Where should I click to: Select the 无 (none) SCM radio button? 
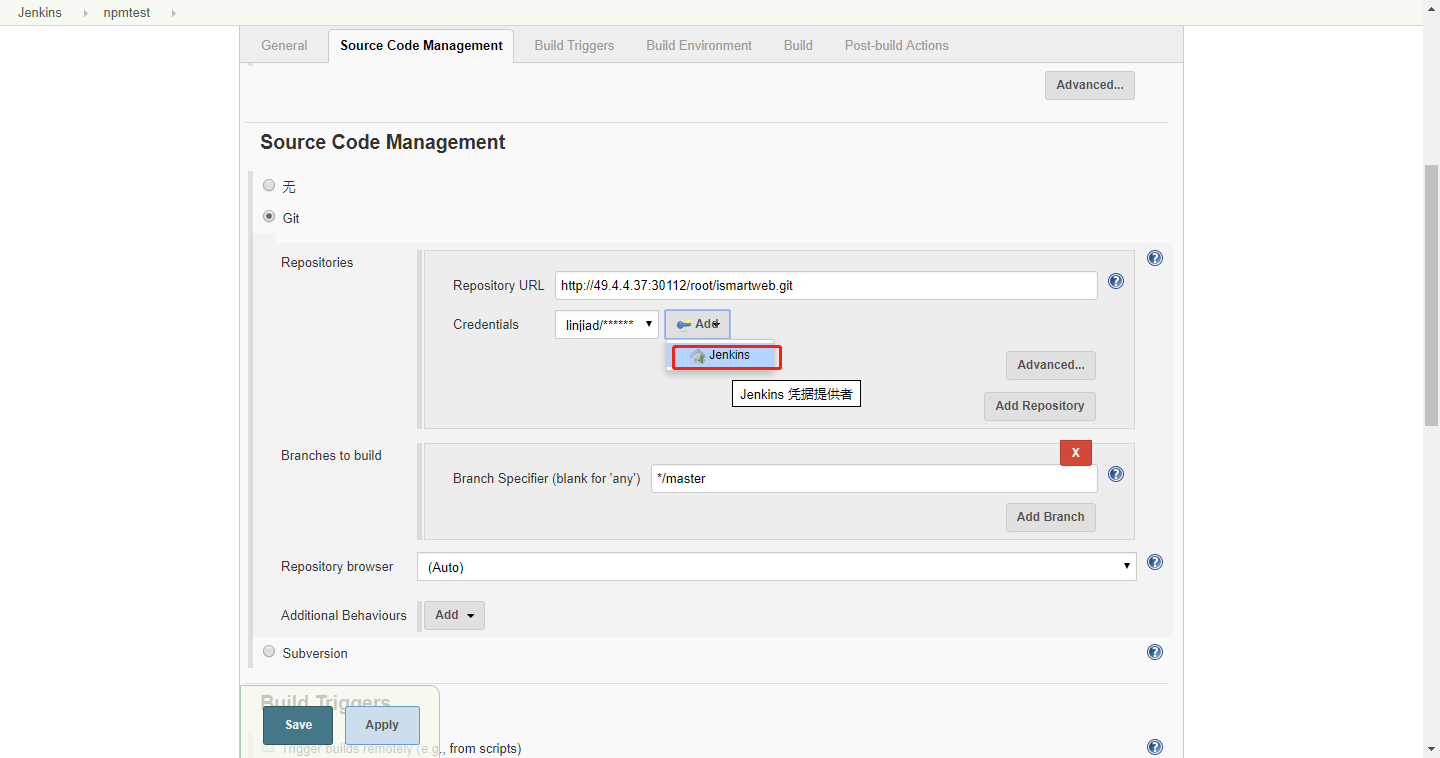[269, 185]
